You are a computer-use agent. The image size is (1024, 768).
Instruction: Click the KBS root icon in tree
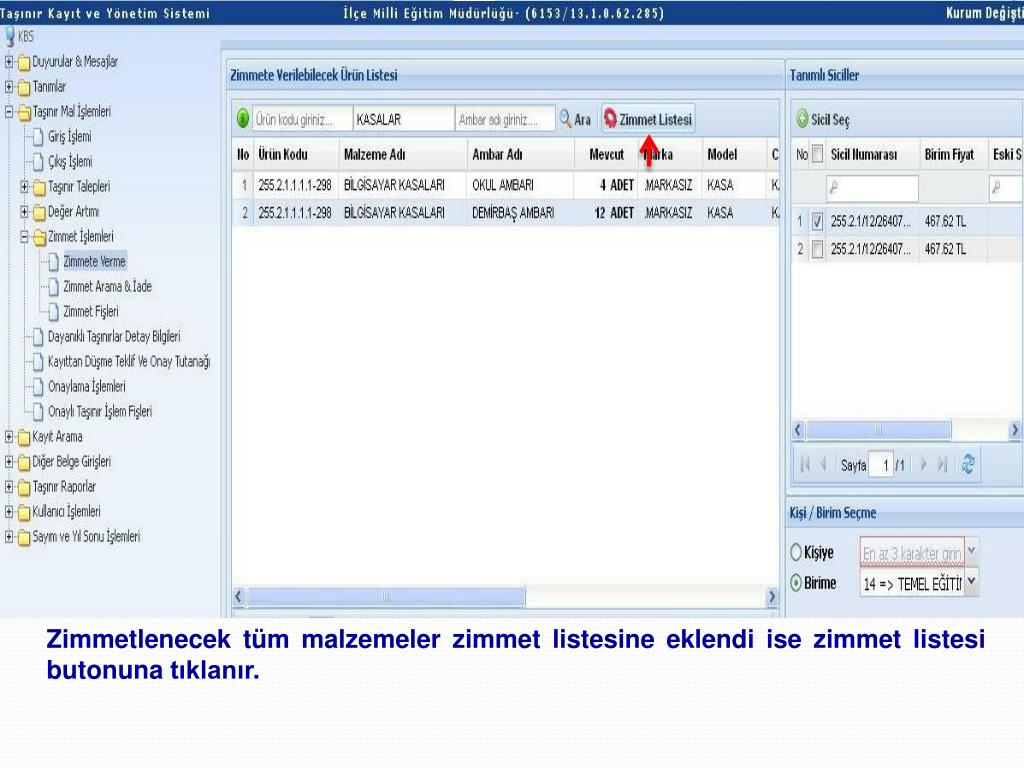[10, 37]
